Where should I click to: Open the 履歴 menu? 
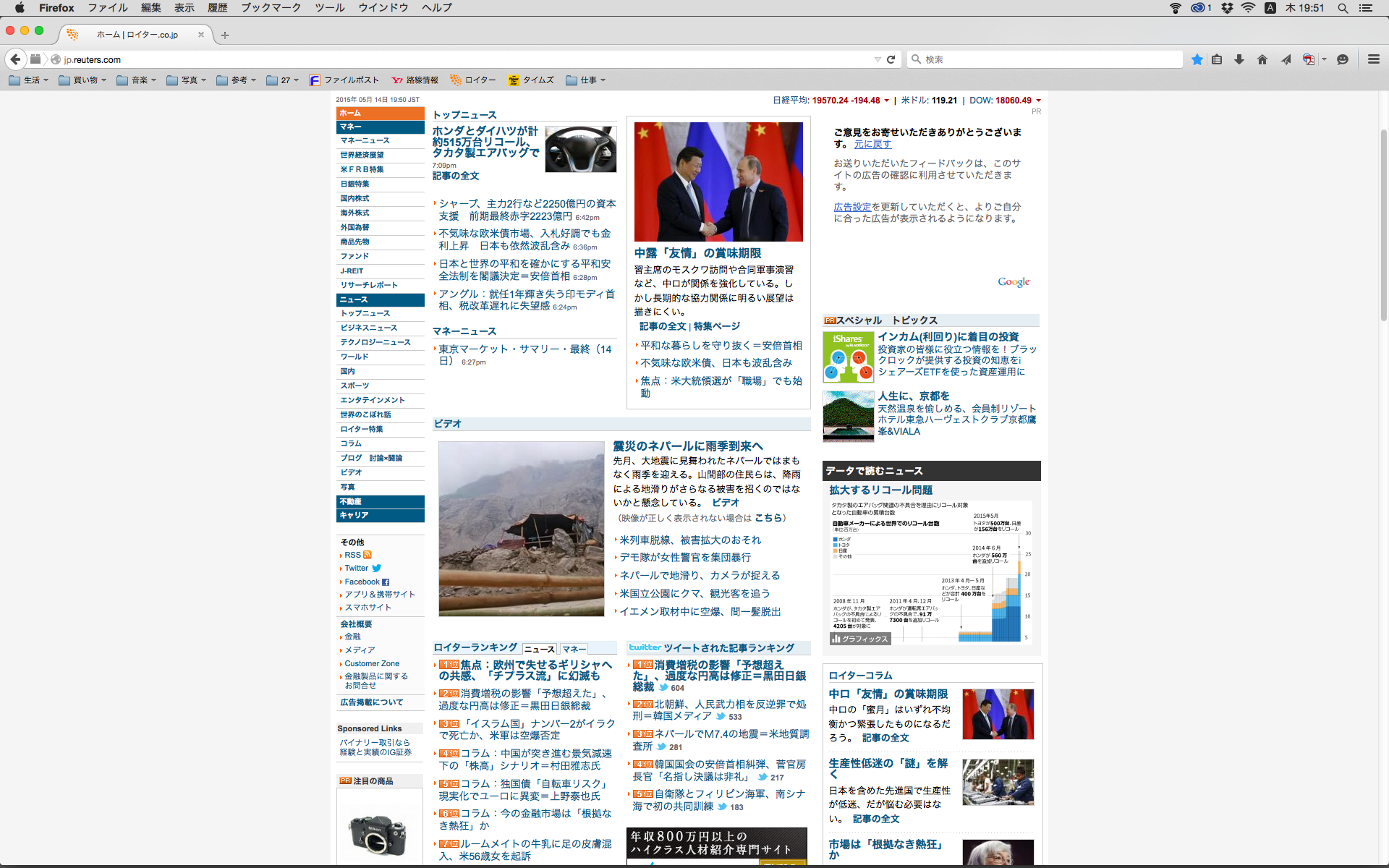click(x=217, y=8)
